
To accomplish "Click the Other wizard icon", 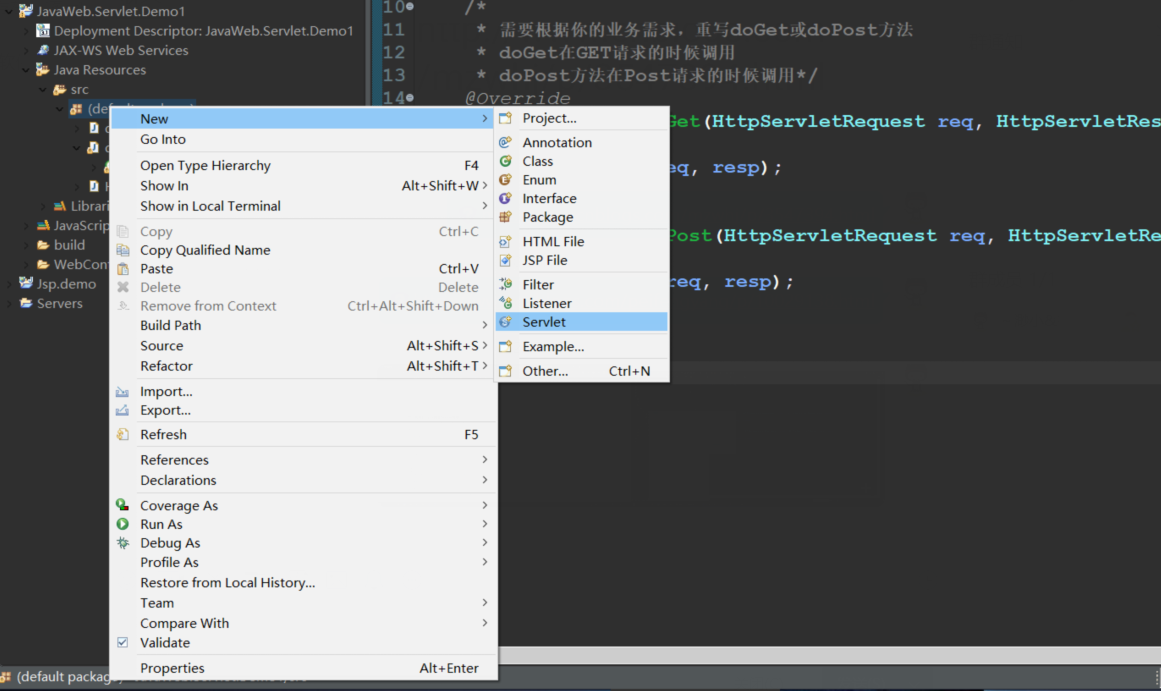I will (x=506, y=371).
